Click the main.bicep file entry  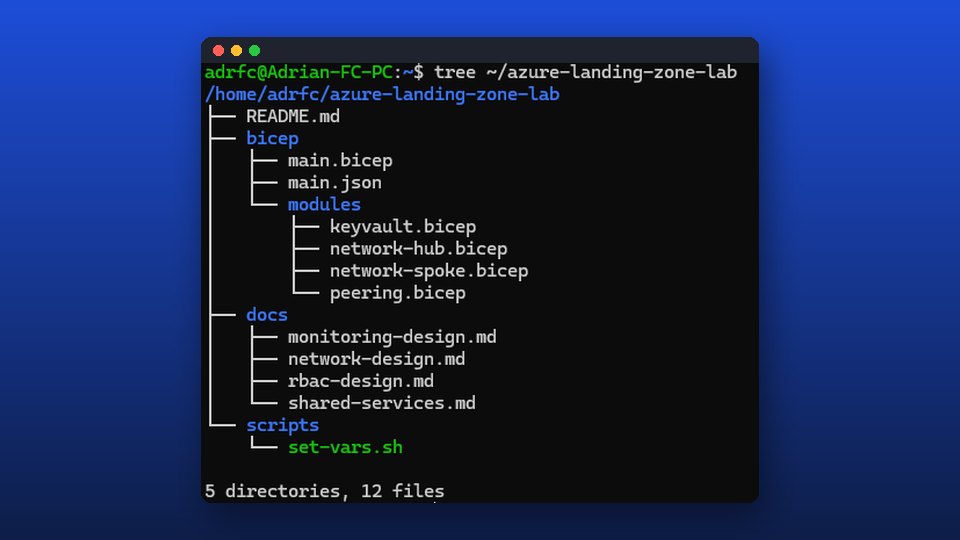point(340,160)
